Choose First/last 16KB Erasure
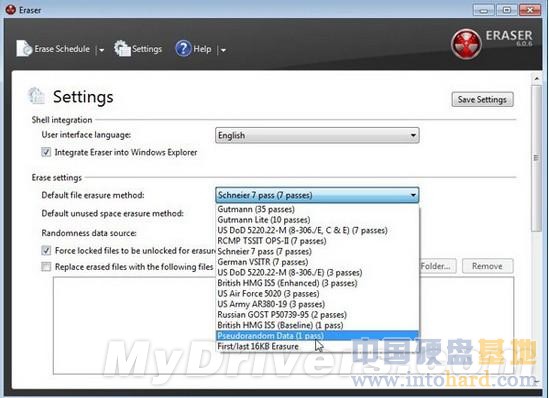Screen dimensions: 549x398 click(317, 346)
